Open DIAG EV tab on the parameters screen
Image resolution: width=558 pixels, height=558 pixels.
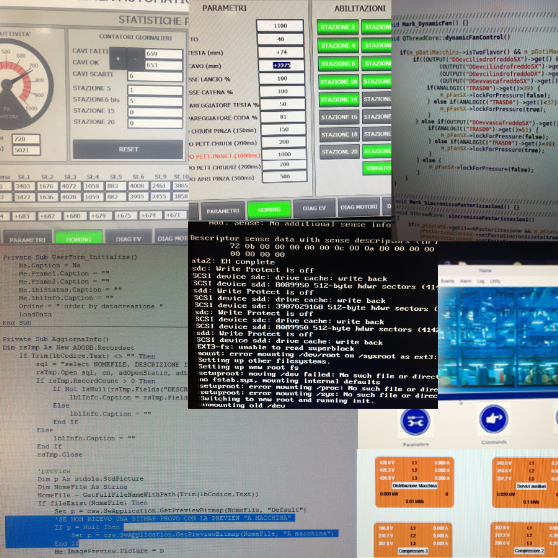coord(314,208)
